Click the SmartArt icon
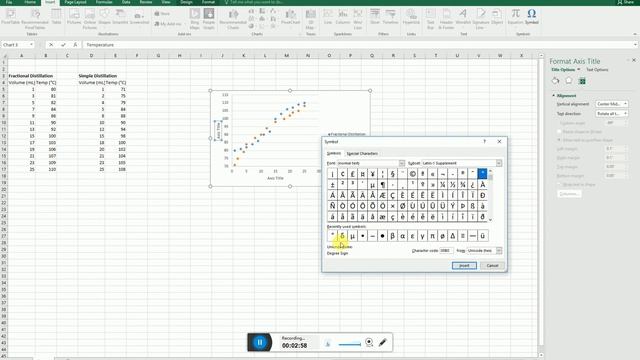The width and height of the screenshot is (640, 360). (120, 15)
